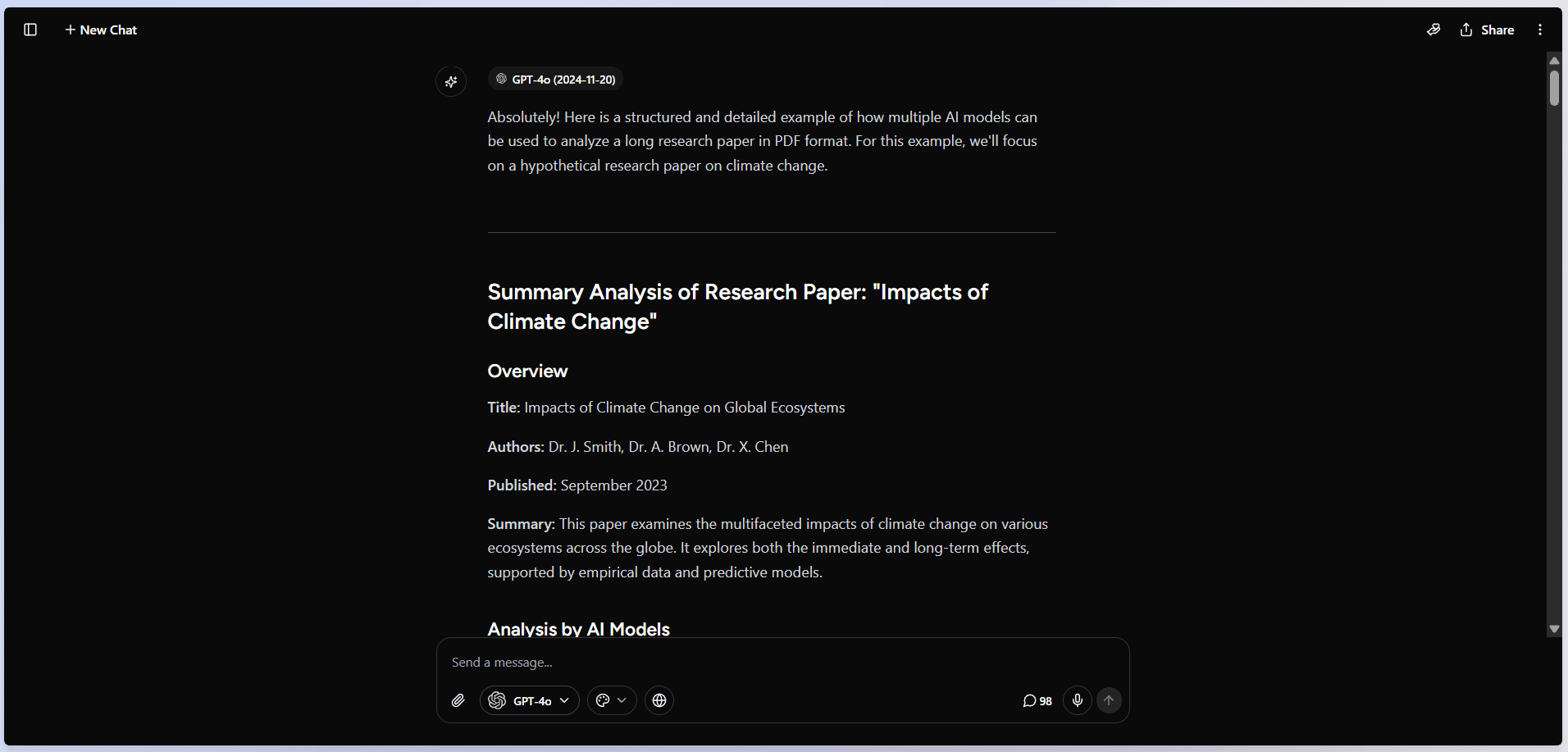Click the "Analysis by AI Models" heading
Screen dimensions: 1568x752
coord(578,629)
